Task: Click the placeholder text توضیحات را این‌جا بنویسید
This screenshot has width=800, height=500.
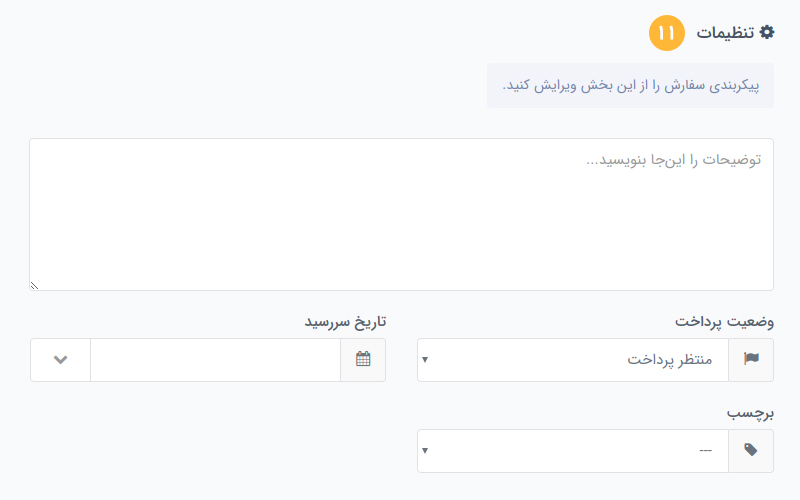Action: 673,160
